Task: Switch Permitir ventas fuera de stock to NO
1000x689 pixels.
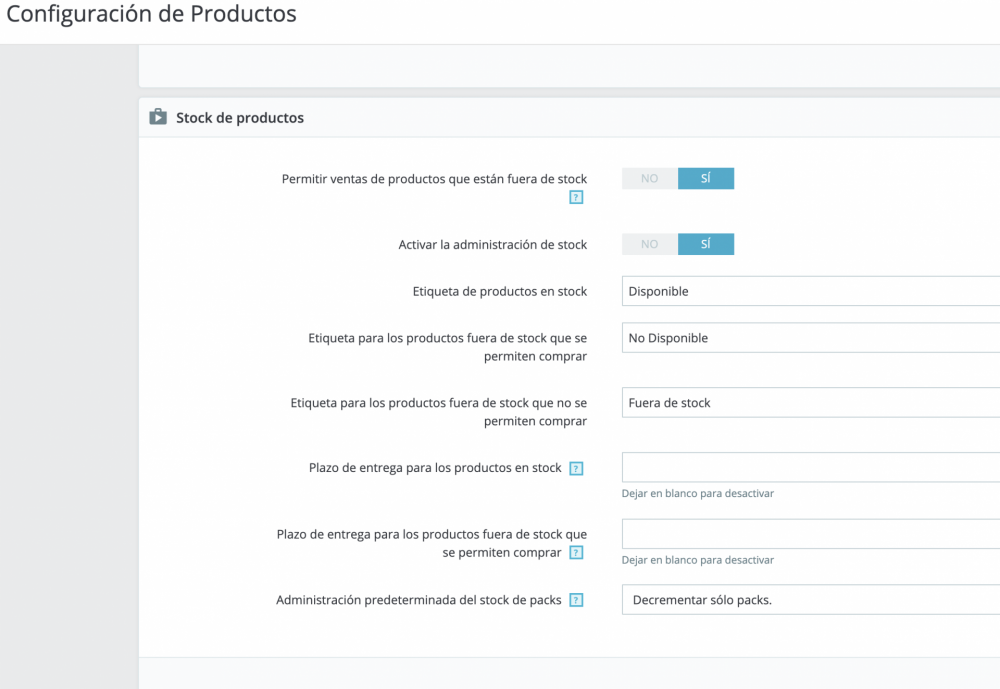Action: coord(649,178)
